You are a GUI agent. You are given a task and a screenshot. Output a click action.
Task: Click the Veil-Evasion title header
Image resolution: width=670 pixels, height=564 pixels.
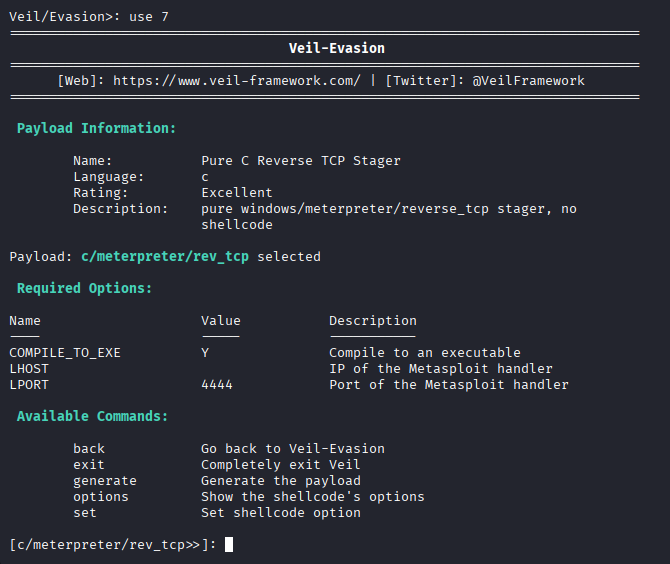(x=336, y=48)
